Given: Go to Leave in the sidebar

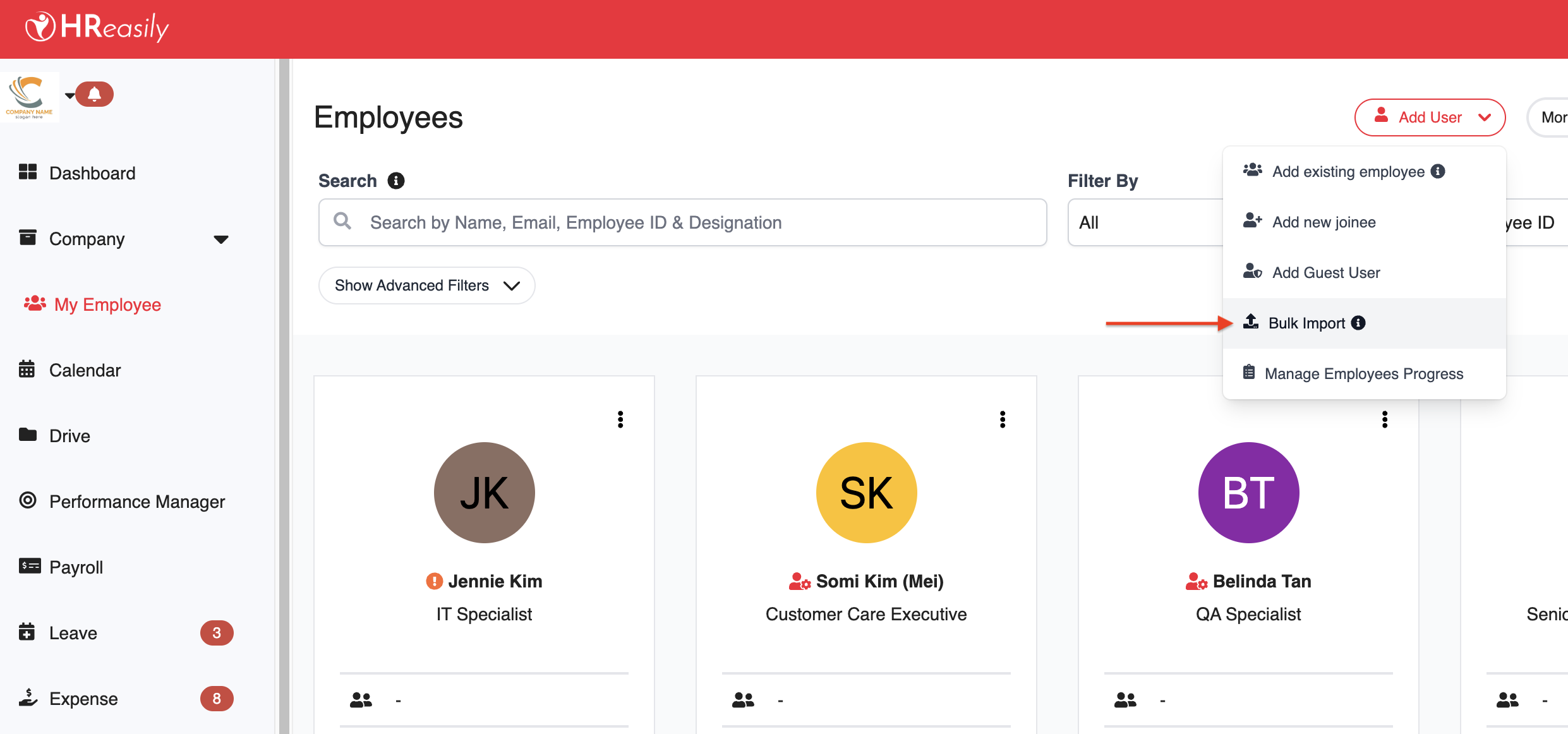Looking at the screenshot, I should [x=73, y=633].
